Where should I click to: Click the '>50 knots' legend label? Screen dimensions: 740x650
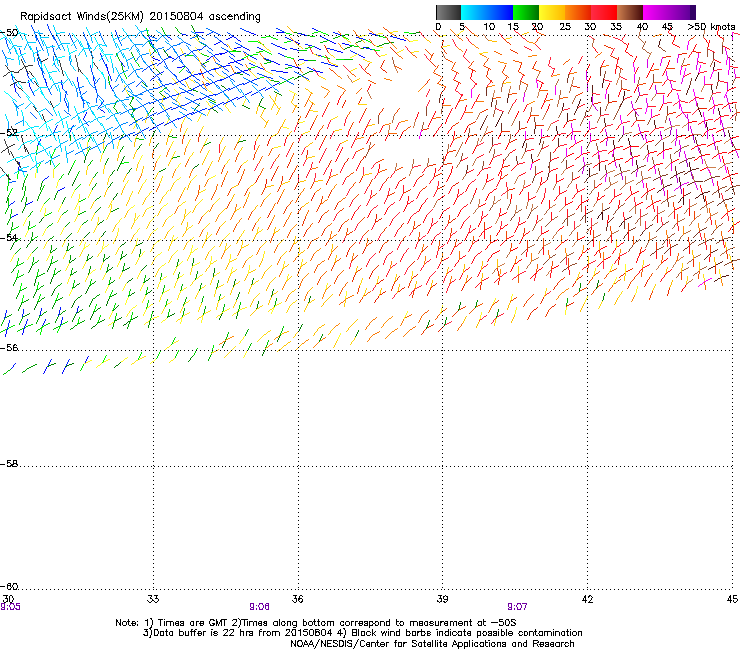[711, 27]
